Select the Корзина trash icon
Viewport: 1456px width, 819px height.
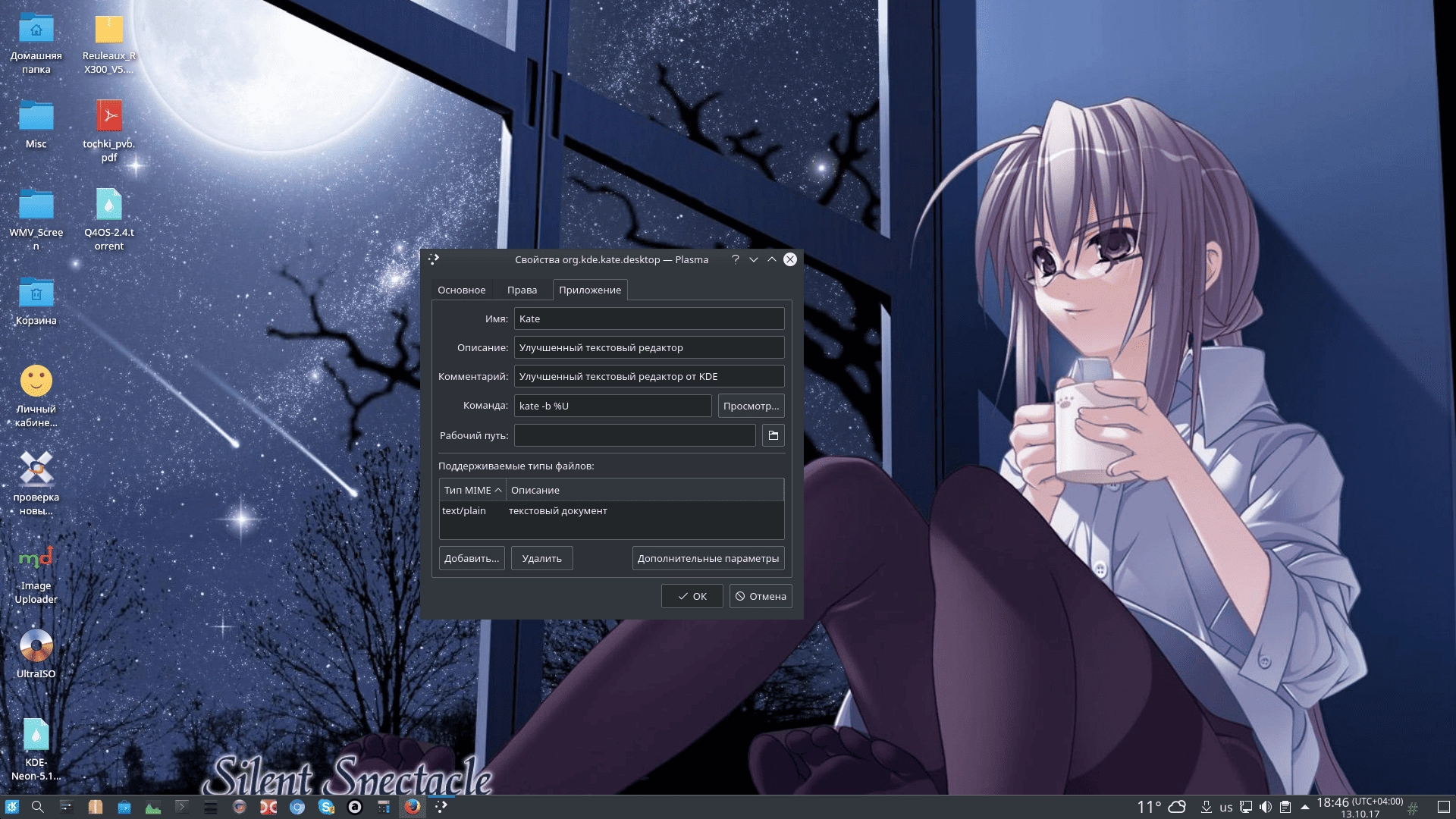click(36, 301)
